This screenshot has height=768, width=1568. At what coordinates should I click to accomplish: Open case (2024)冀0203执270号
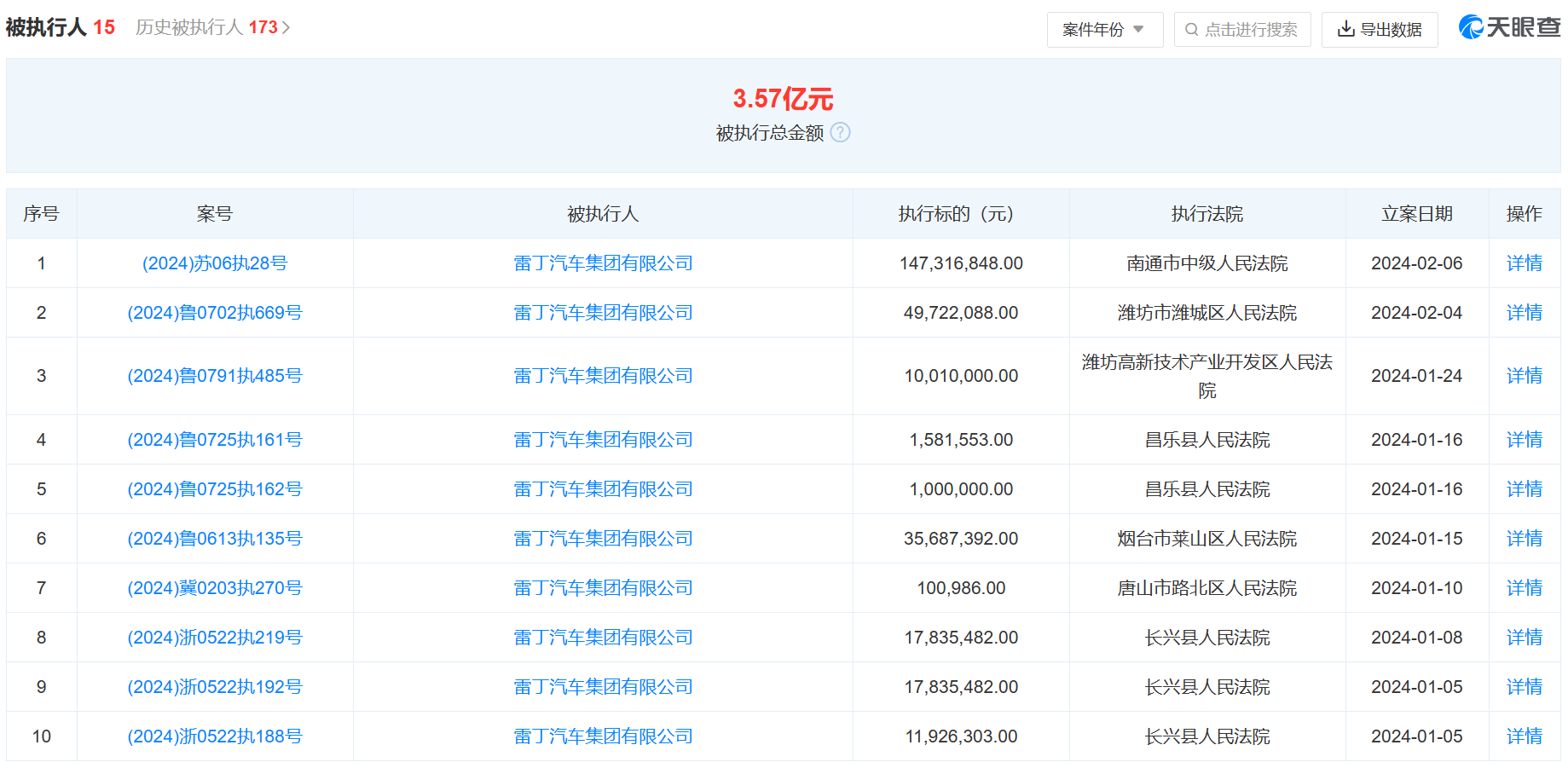coord(215,588)
